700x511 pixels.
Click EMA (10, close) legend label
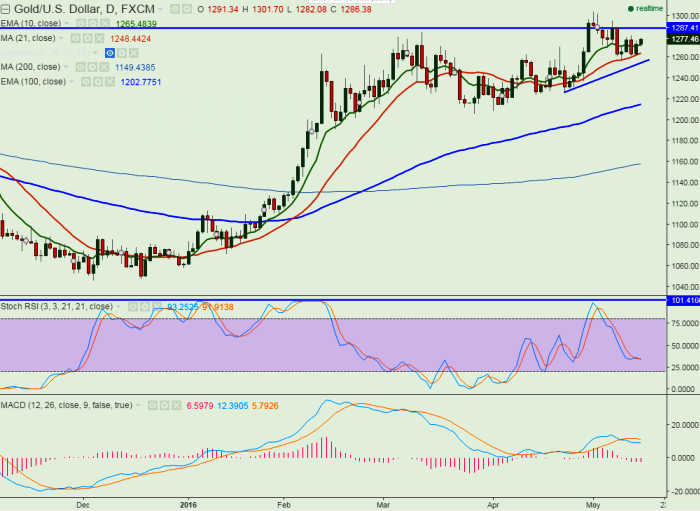[30, 23]
